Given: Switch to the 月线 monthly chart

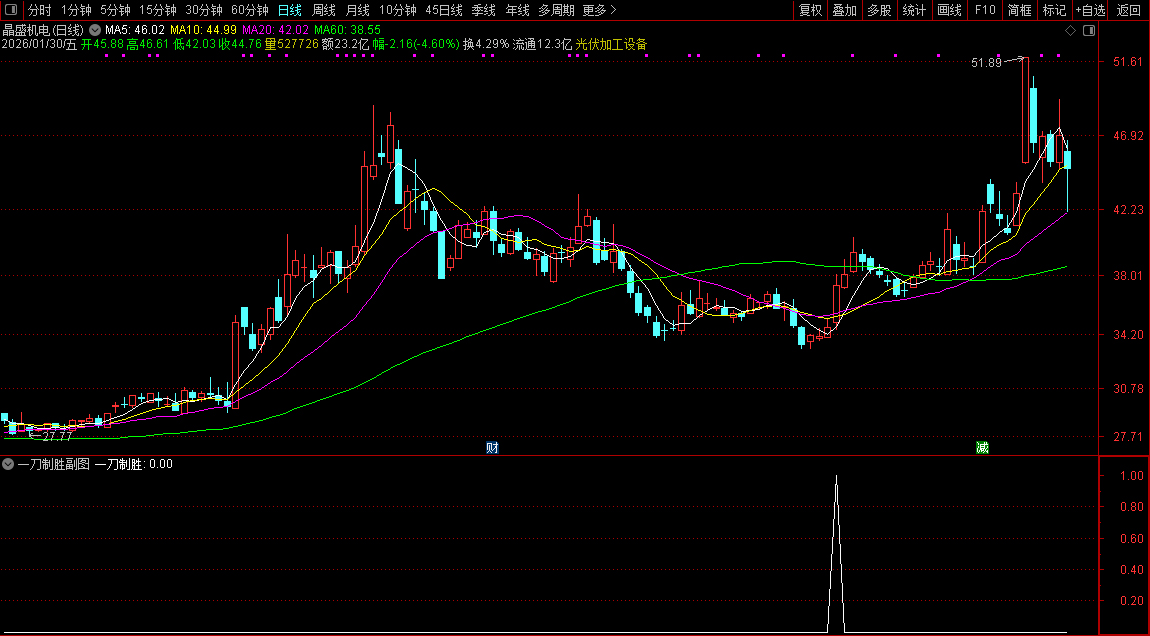Looking at the screenshot, I should point(357,10).
